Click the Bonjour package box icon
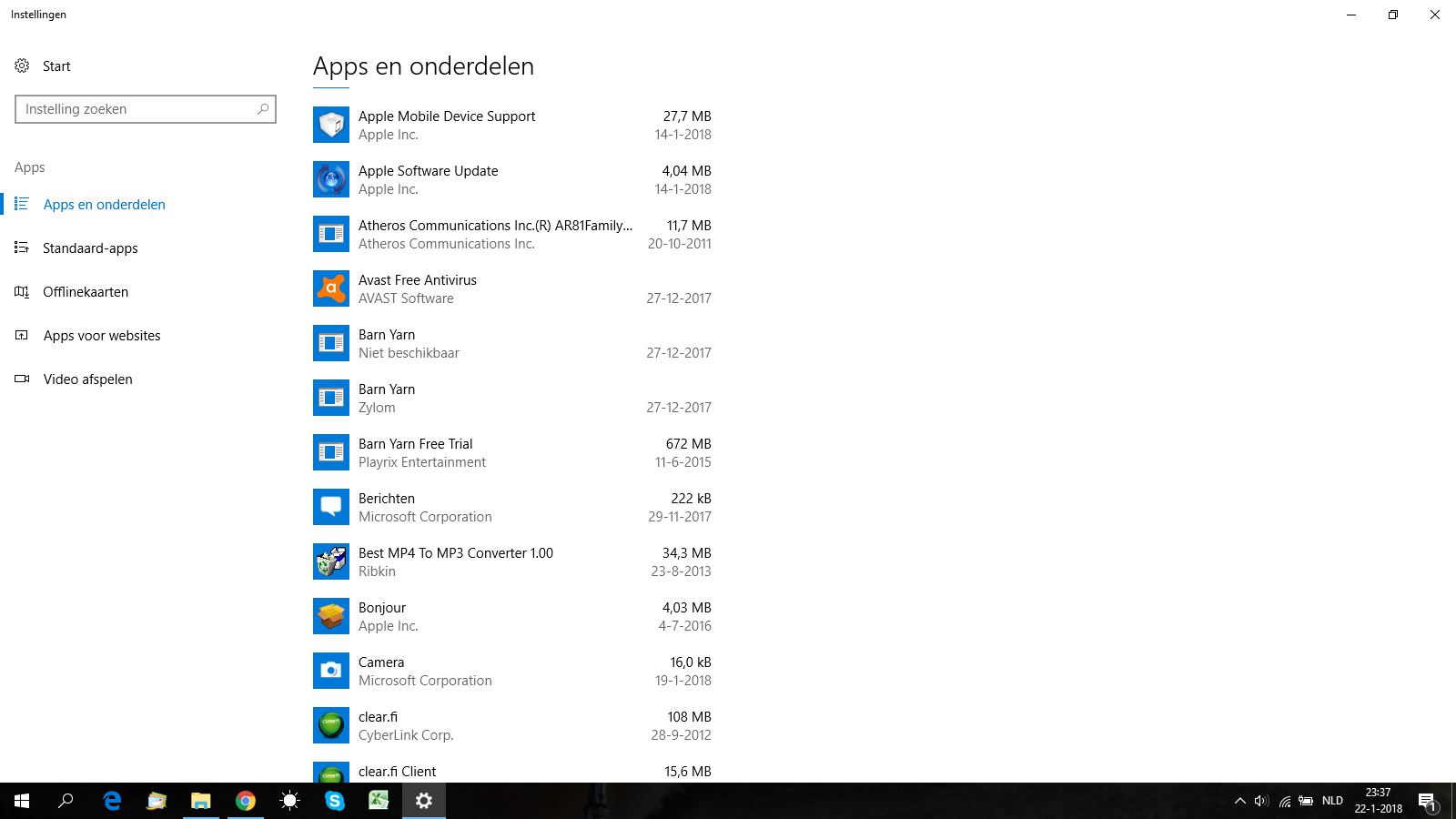1456x819 pixels. tap(331, 616)
